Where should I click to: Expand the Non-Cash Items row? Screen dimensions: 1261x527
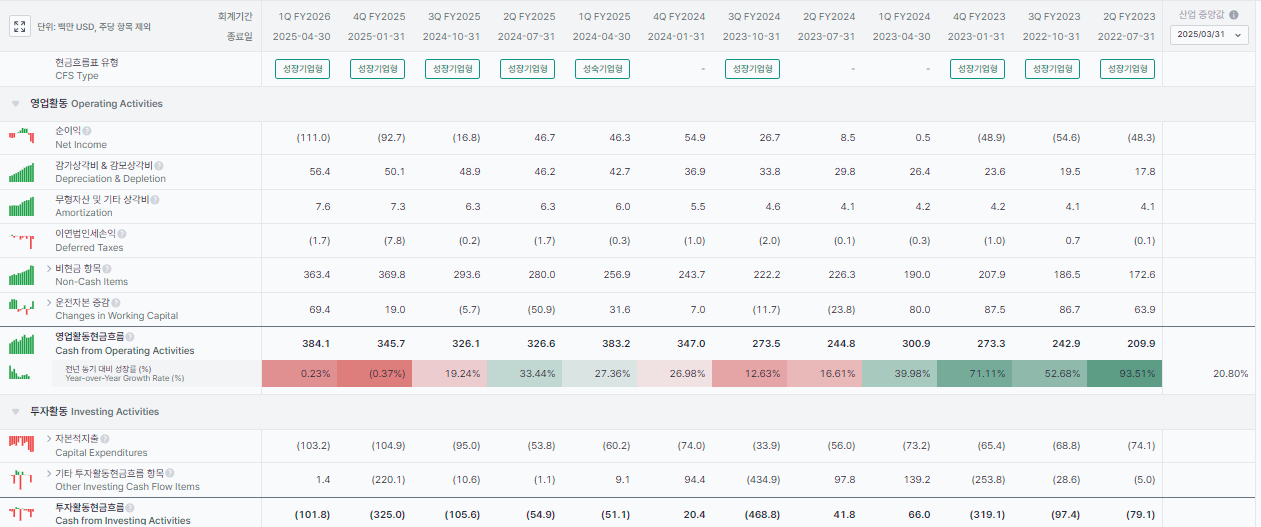click(49, 268)
